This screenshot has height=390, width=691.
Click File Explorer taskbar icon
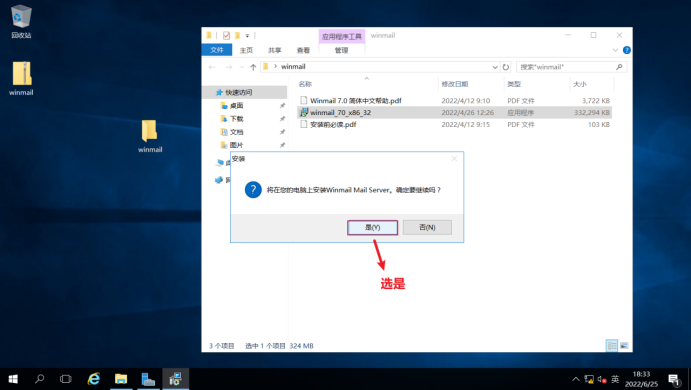point(121,379)
